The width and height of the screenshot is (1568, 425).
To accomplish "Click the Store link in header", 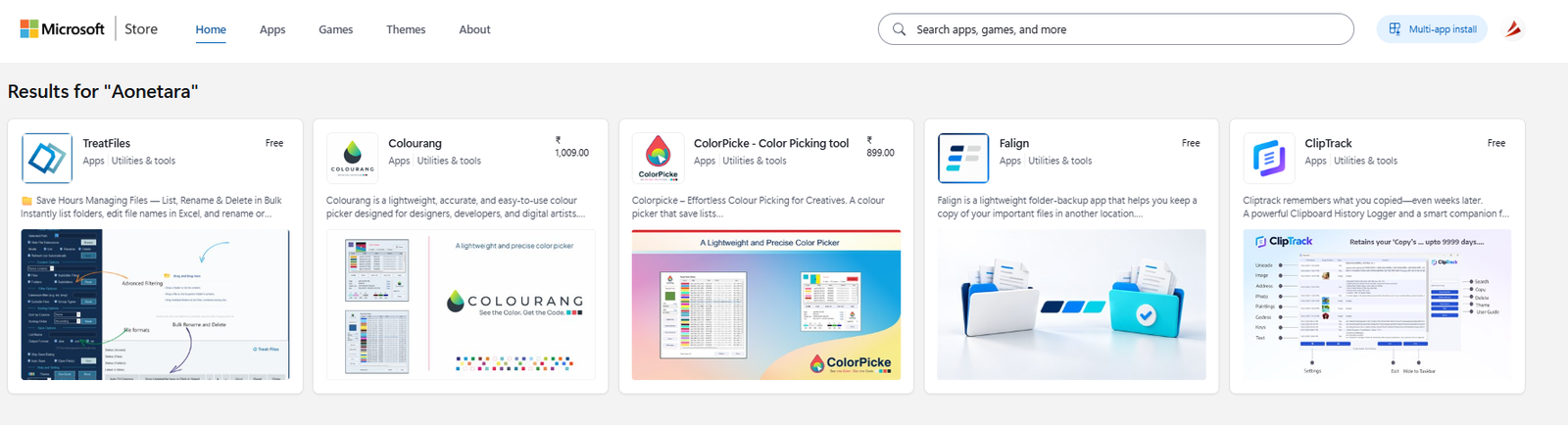I will tap(141, 29).
